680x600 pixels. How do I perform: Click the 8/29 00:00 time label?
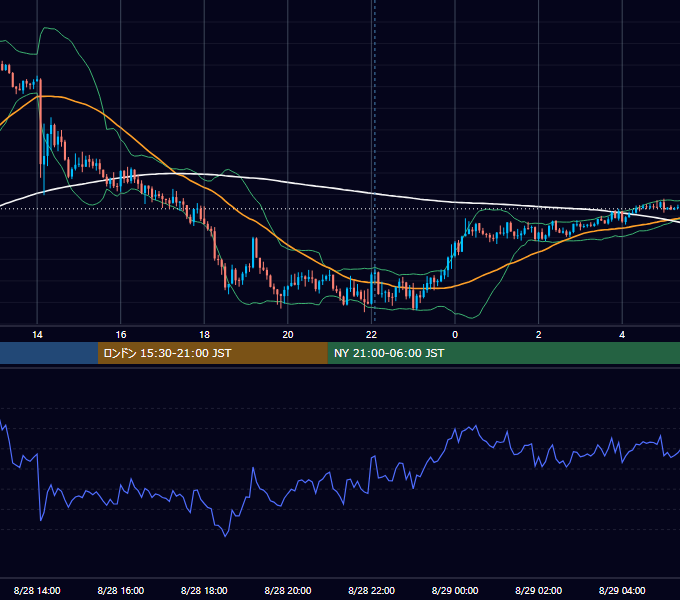click(455, 590)
